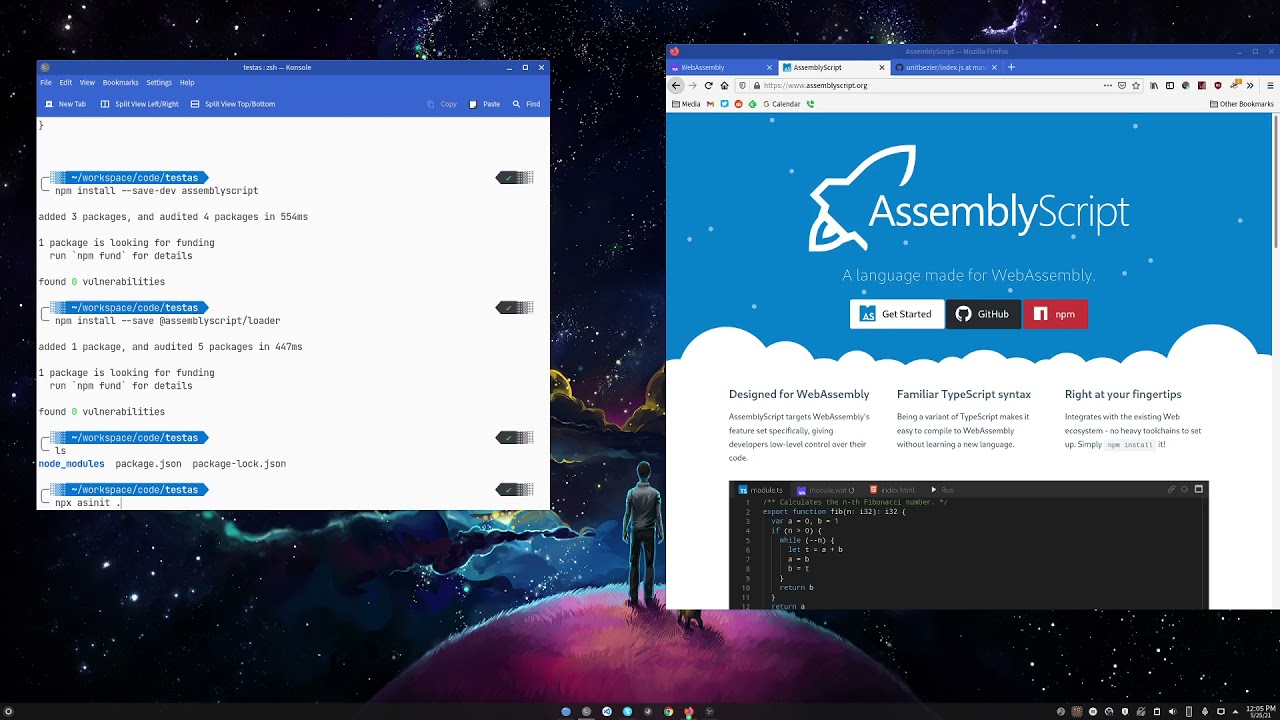
Task: Open Firefox from the taskbar
Action: click(689, 712)
